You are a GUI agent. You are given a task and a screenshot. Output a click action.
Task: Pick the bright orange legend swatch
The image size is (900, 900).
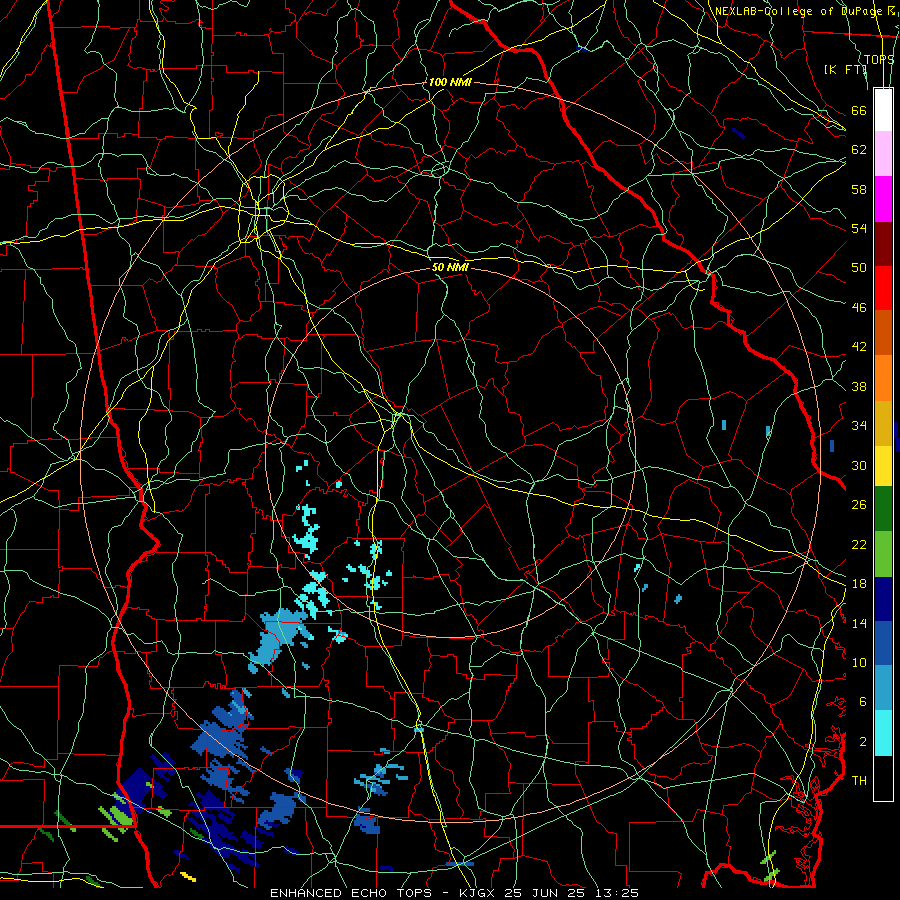883,378
